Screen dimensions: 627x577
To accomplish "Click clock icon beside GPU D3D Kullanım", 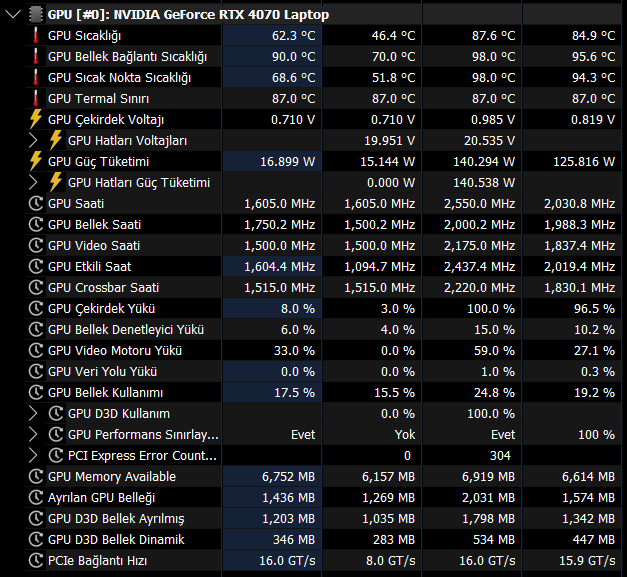I will coord(56,413).
